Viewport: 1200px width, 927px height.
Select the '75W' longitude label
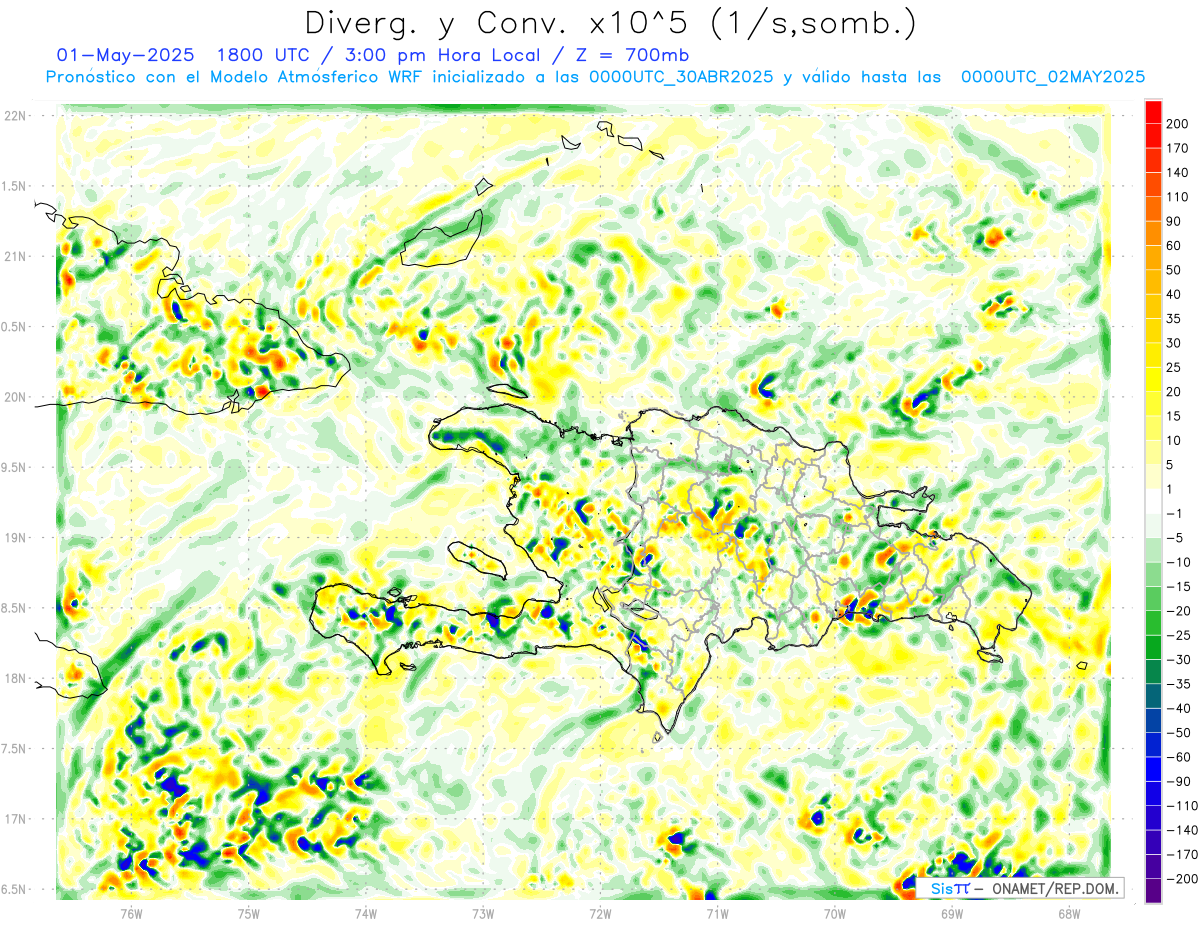[x=249, y=913]
